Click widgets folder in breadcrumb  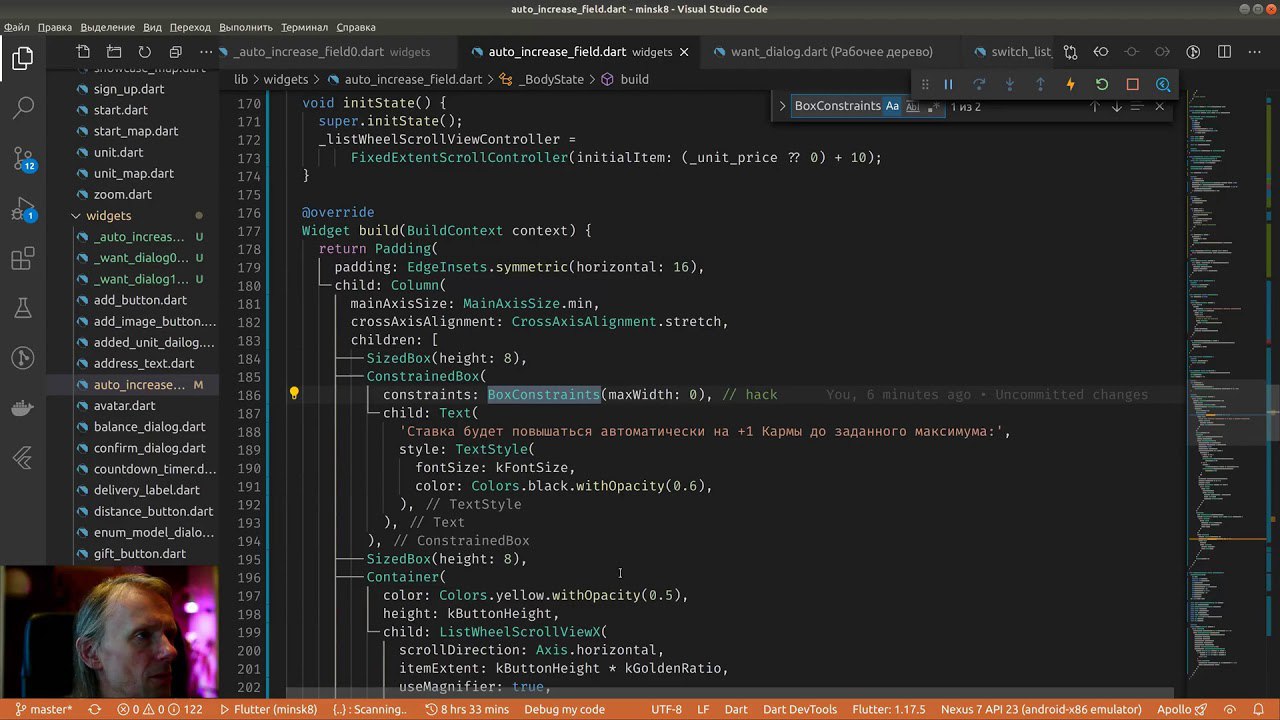285,79
